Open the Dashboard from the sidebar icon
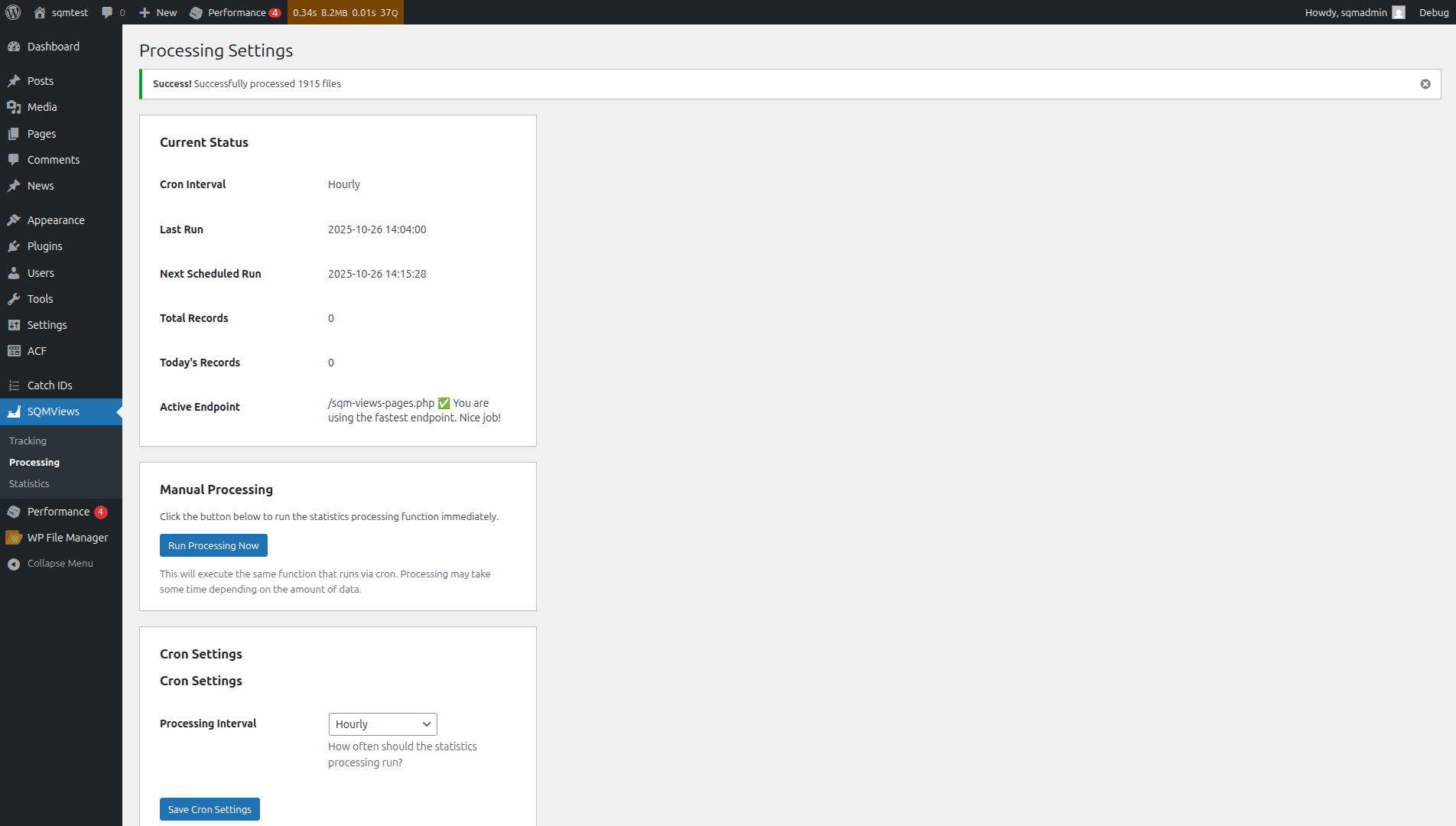The width and height of the screenshot is (1456, 826). 15,46
